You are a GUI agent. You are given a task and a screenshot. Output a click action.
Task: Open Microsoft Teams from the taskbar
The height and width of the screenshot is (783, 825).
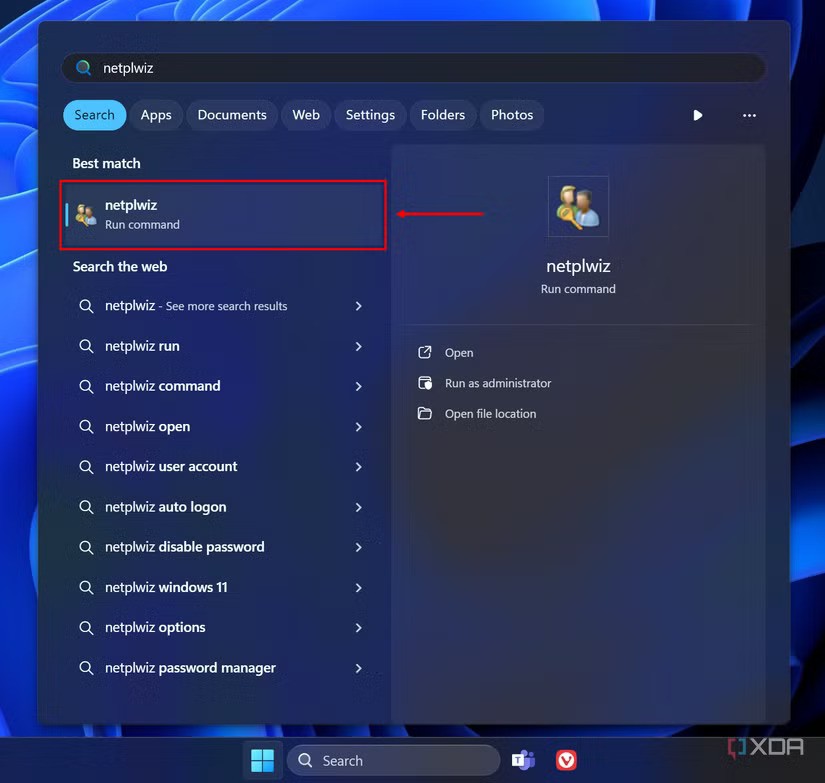click(523, 760)
